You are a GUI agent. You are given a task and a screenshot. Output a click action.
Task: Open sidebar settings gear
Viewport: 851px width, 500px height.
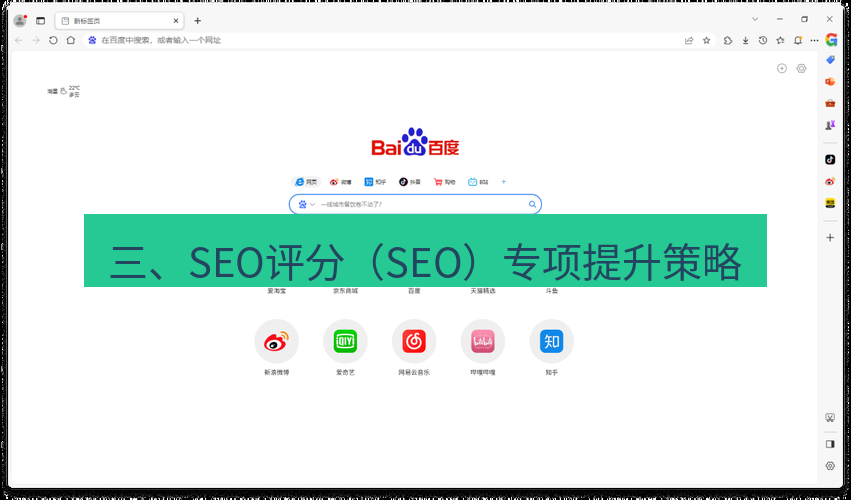(830, 466)
